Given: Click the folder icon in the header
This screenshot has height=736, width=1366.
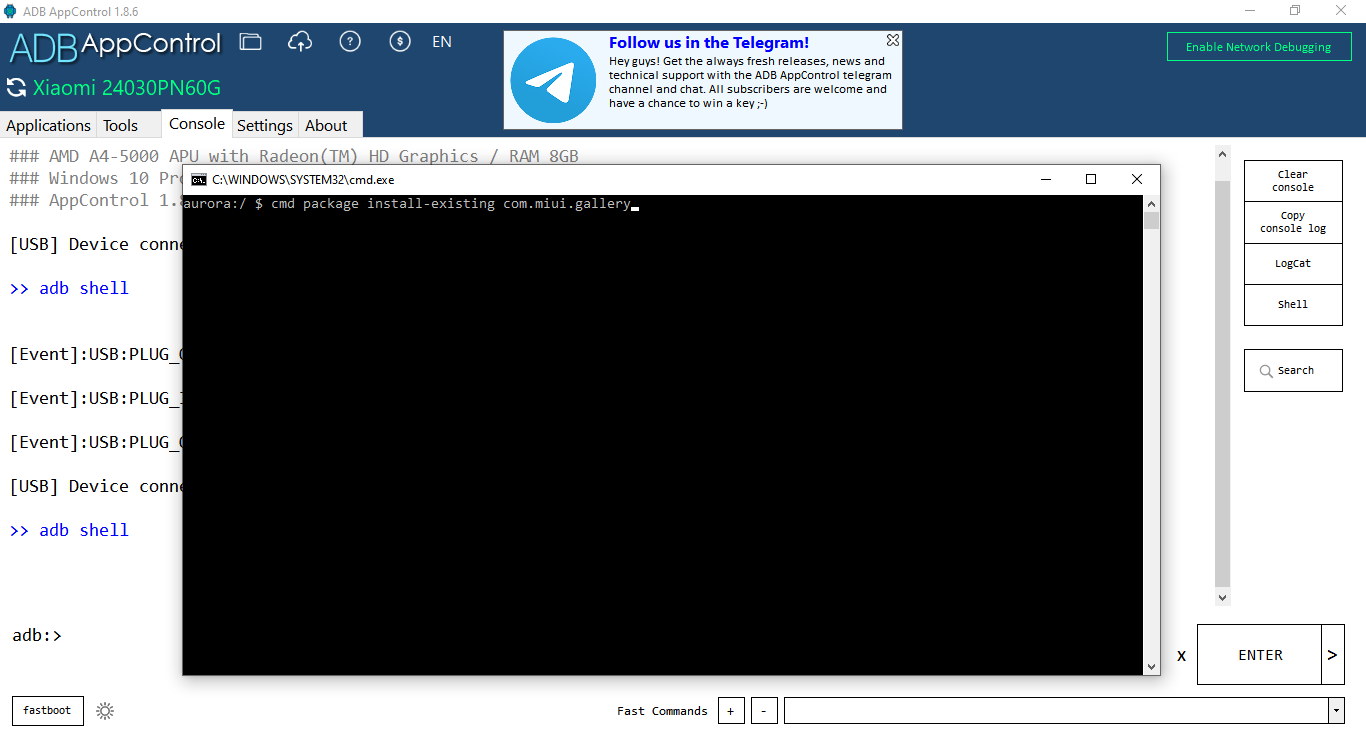Looking at the screenshot, I should click(x=250, y=42).
